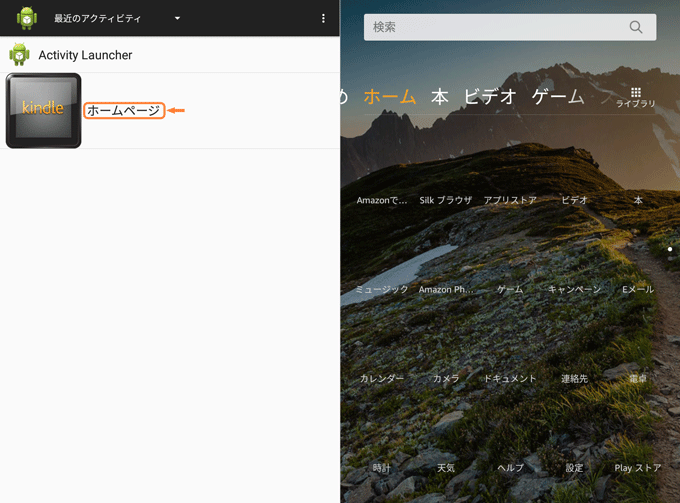The width and height of the screenshot is (680, 503).
Task: Open the three-dot overflow menu
Action: coord(323,18)
